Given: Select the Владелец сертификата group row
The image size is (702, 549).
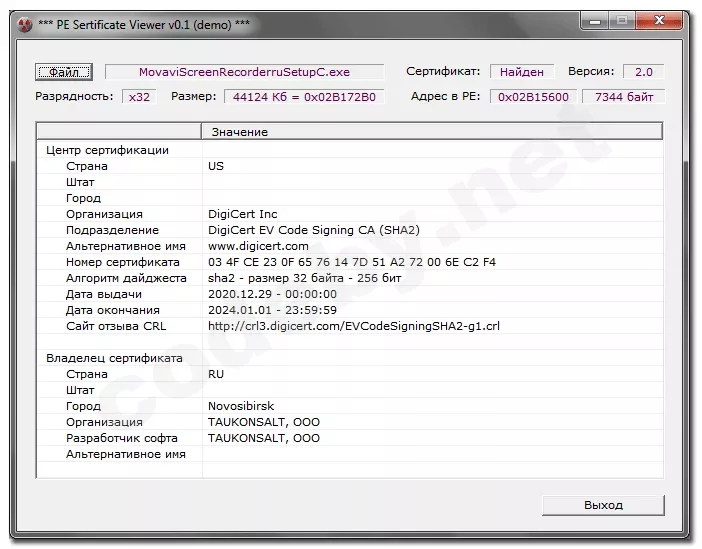Looking at the screenshot, I should click(349, 358).
